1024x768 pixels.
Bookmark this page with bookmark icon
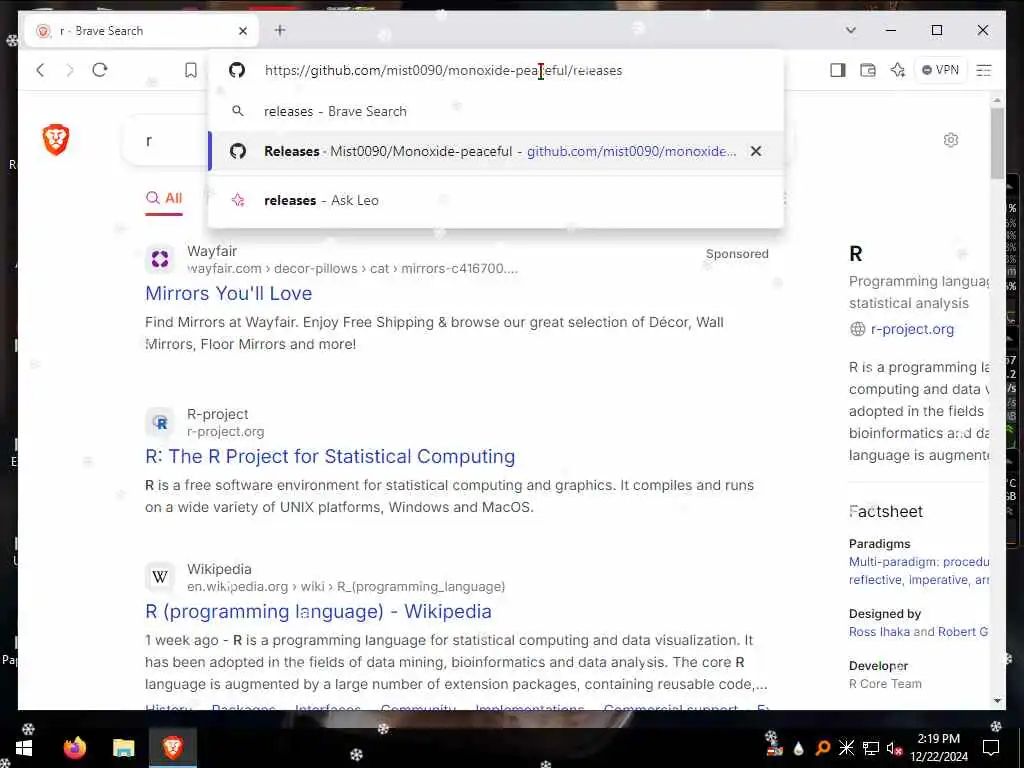click(191, 70)
